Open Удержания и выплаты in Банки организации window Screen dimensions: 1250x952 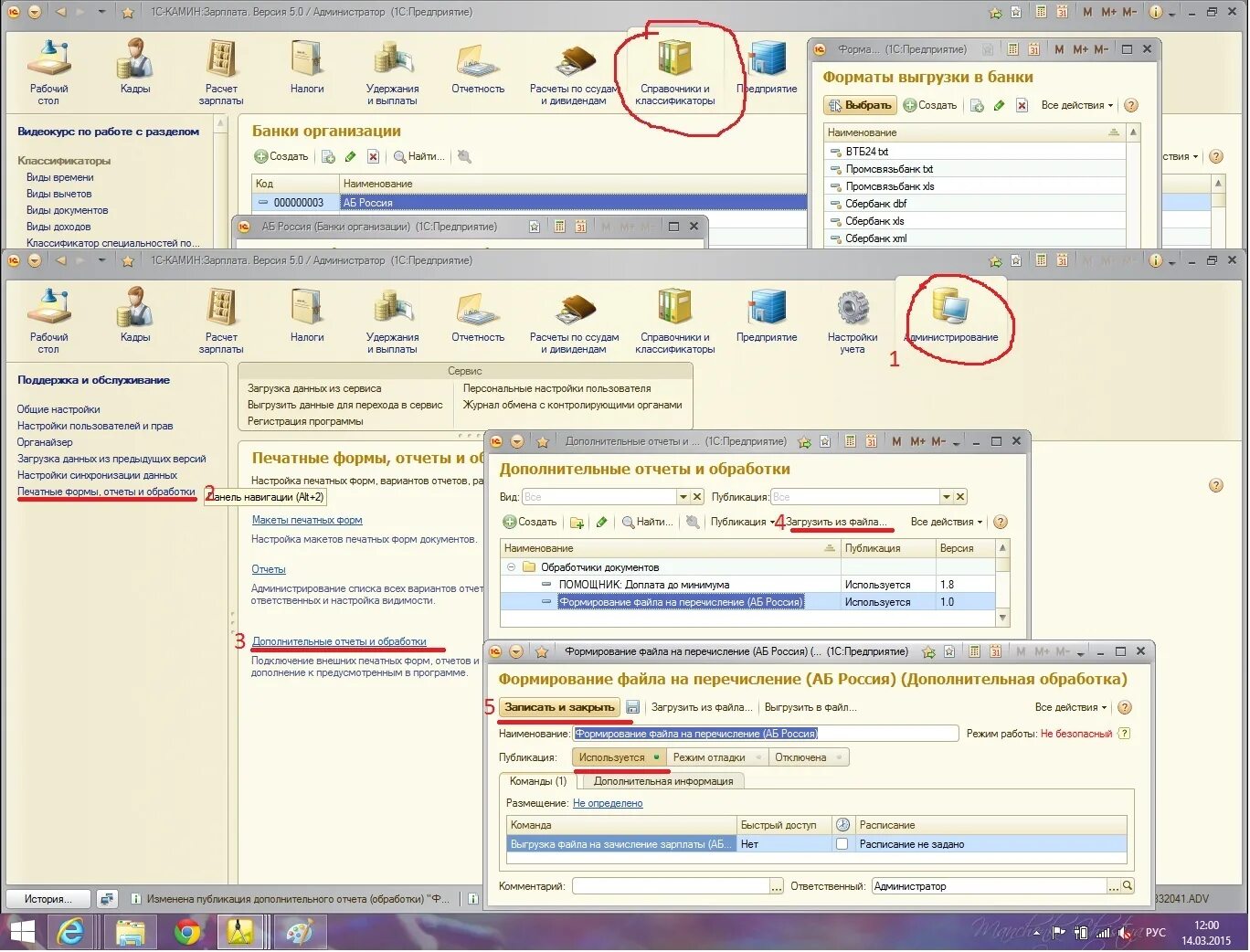(x=393, y=72)
